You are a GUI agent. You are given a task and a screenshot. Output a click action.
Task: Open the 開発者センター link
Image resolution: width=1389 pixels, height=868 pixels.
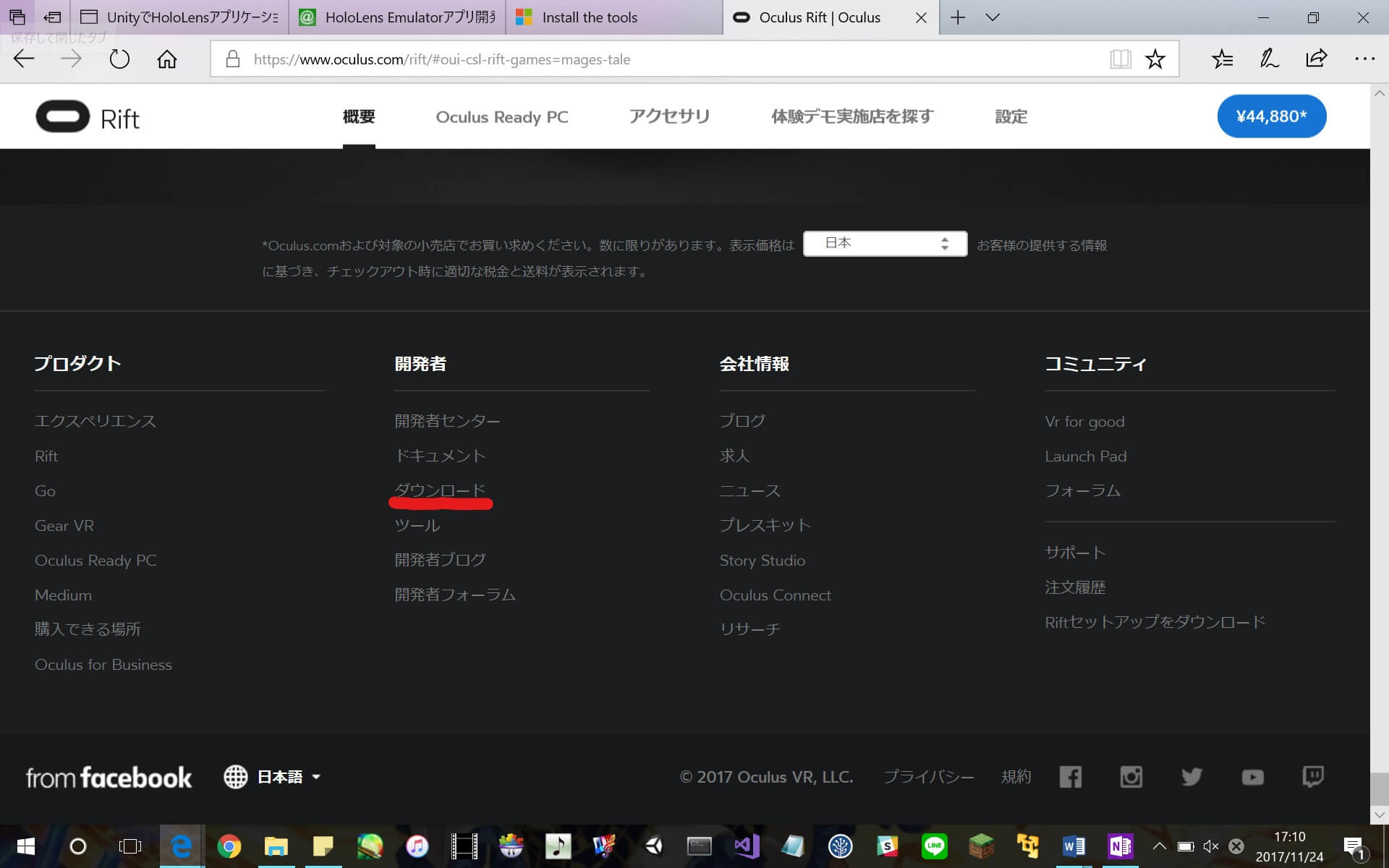point(448,421)
